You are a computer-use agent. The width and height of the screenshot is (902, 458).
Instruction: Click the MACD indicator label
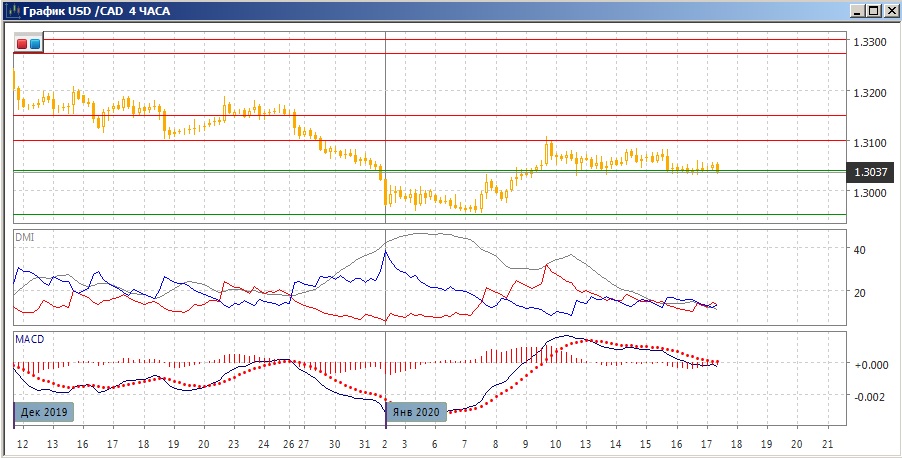point(30,339)
